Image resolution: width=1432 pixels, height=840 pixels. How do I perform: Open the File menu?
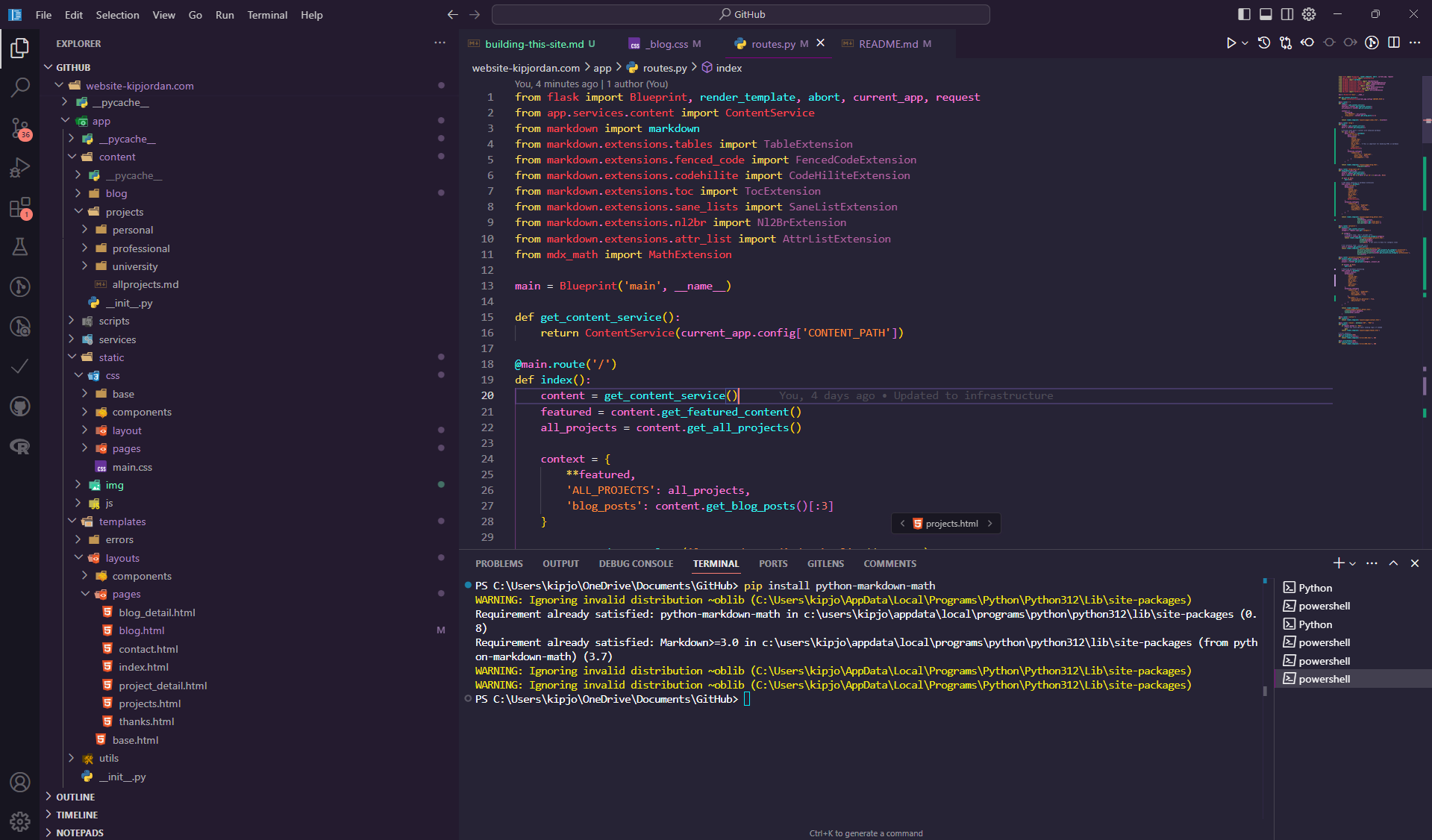click(43, 15)
